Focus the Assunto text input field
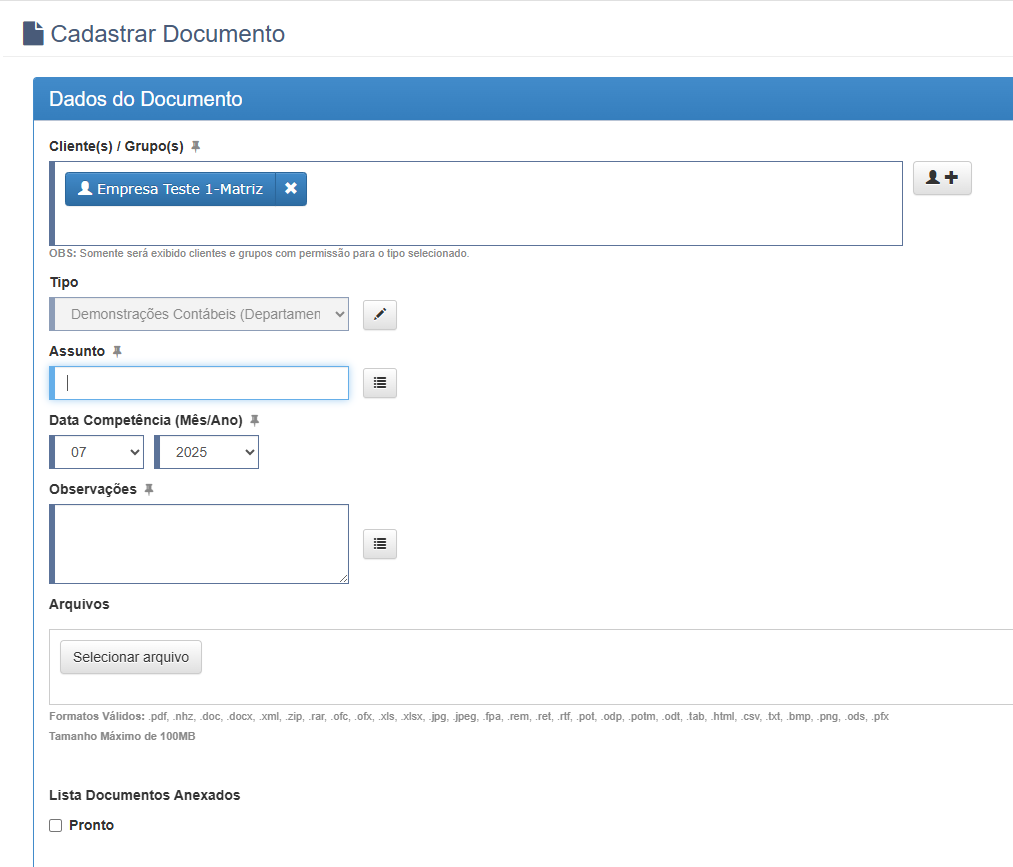The width and height of the screenshot is (1013, 867). (x=199, y=383)
